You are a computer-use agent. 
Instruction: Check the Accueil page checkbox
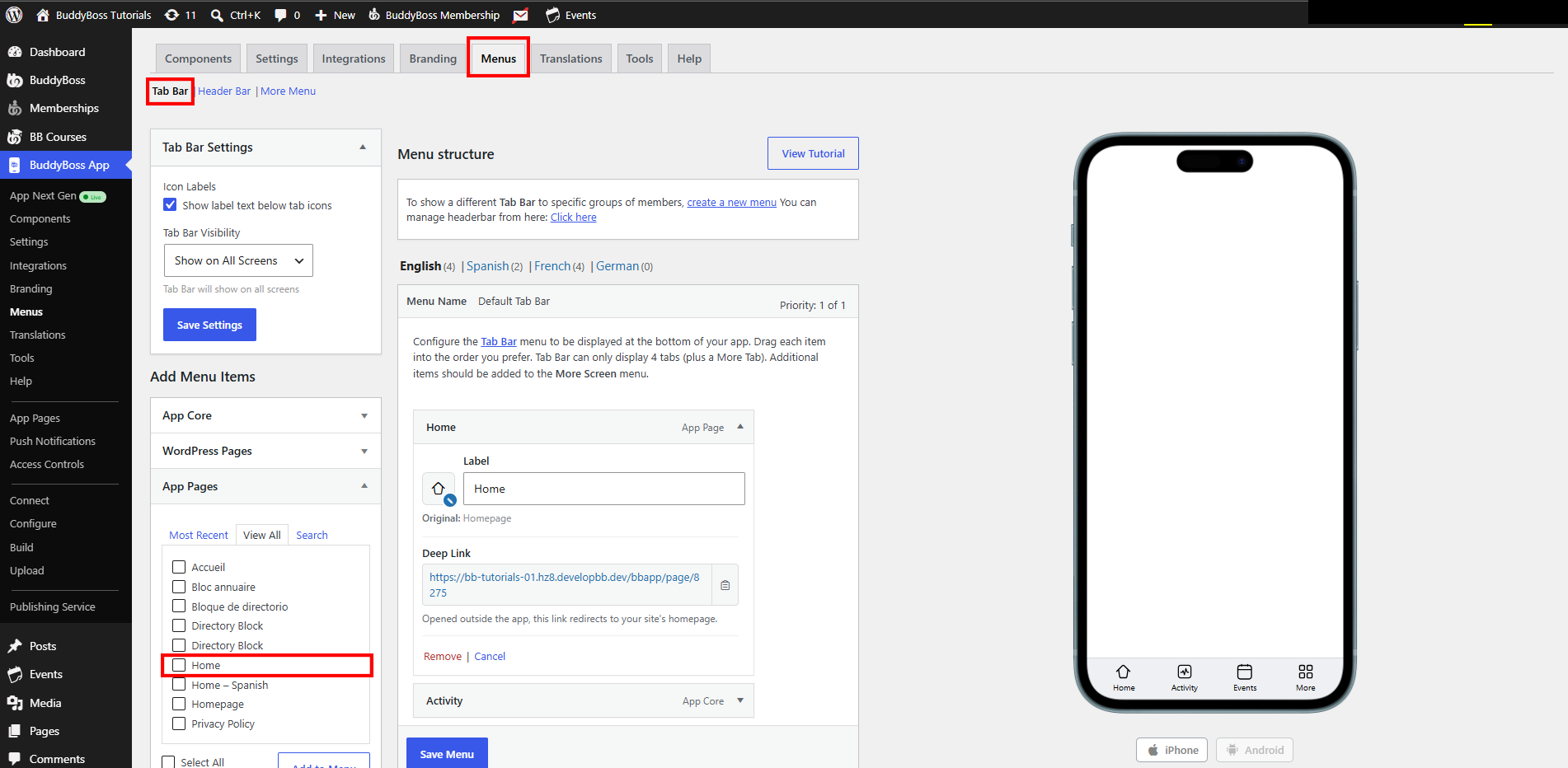[x=179, y=567]
